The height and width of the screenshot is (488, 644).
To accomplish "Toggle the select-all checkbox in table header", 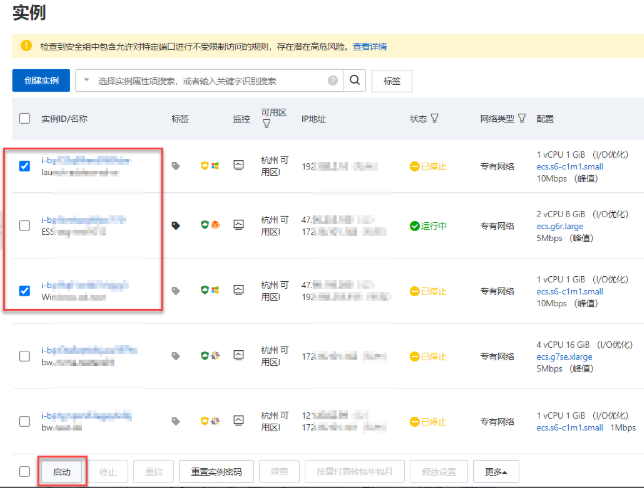I will tap(25, 118).
